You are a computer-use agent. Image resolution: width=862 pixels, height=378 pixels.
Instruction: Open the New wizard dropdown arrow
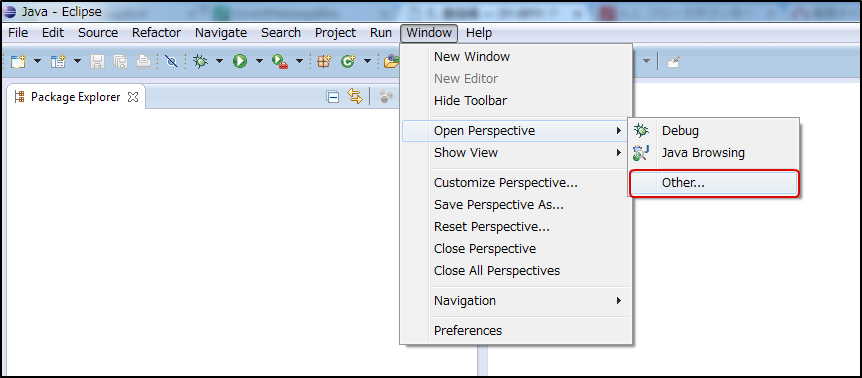[x=37, y=62]
